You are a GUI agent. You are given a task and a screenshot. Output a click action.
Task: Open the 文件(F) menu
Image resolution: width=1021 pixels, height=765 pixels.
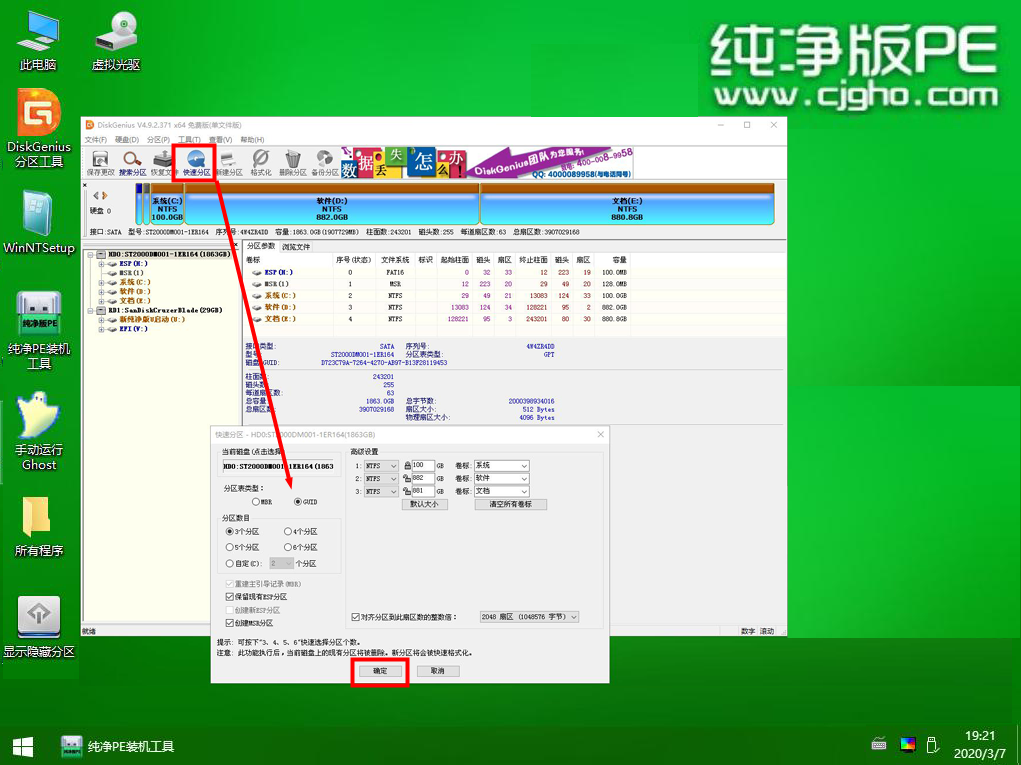coord(96,140)
